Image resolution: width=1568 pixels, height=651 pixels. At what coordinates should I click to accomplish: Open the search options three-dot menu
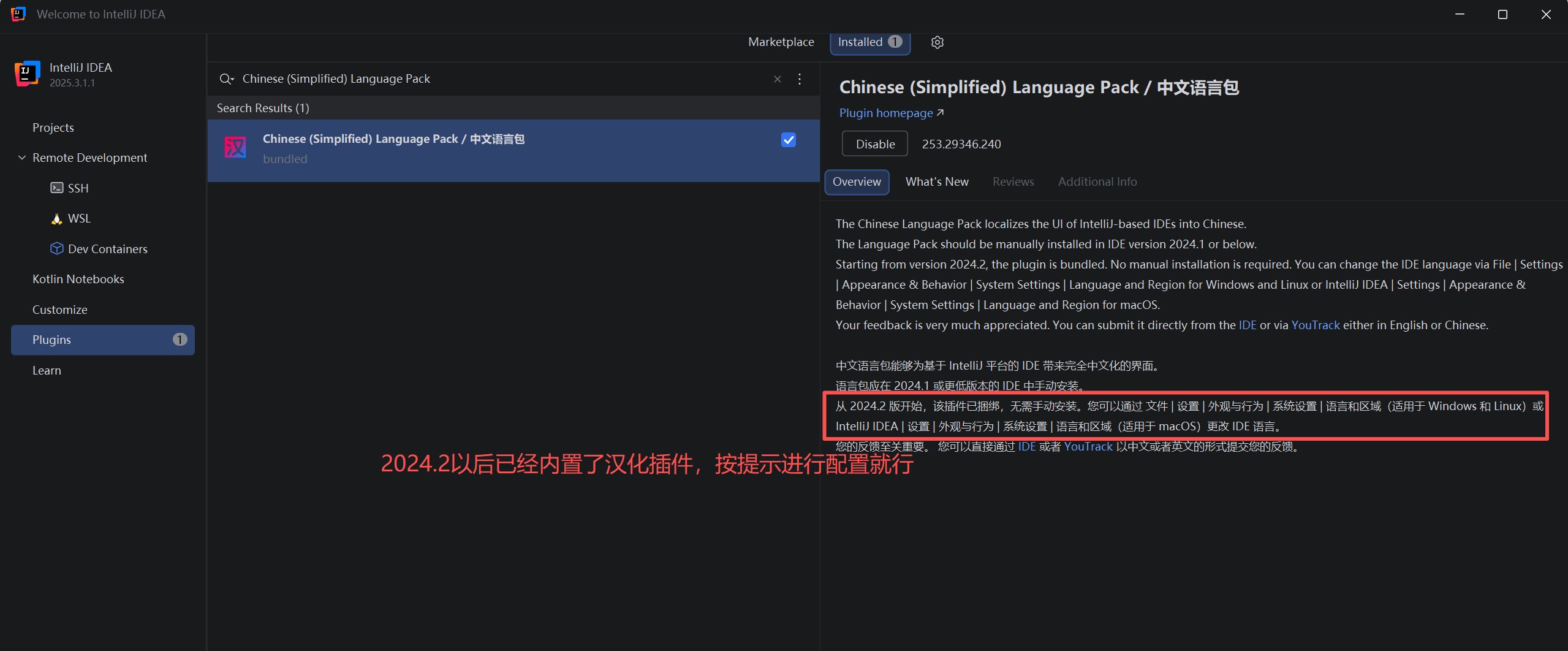point(800,79)
